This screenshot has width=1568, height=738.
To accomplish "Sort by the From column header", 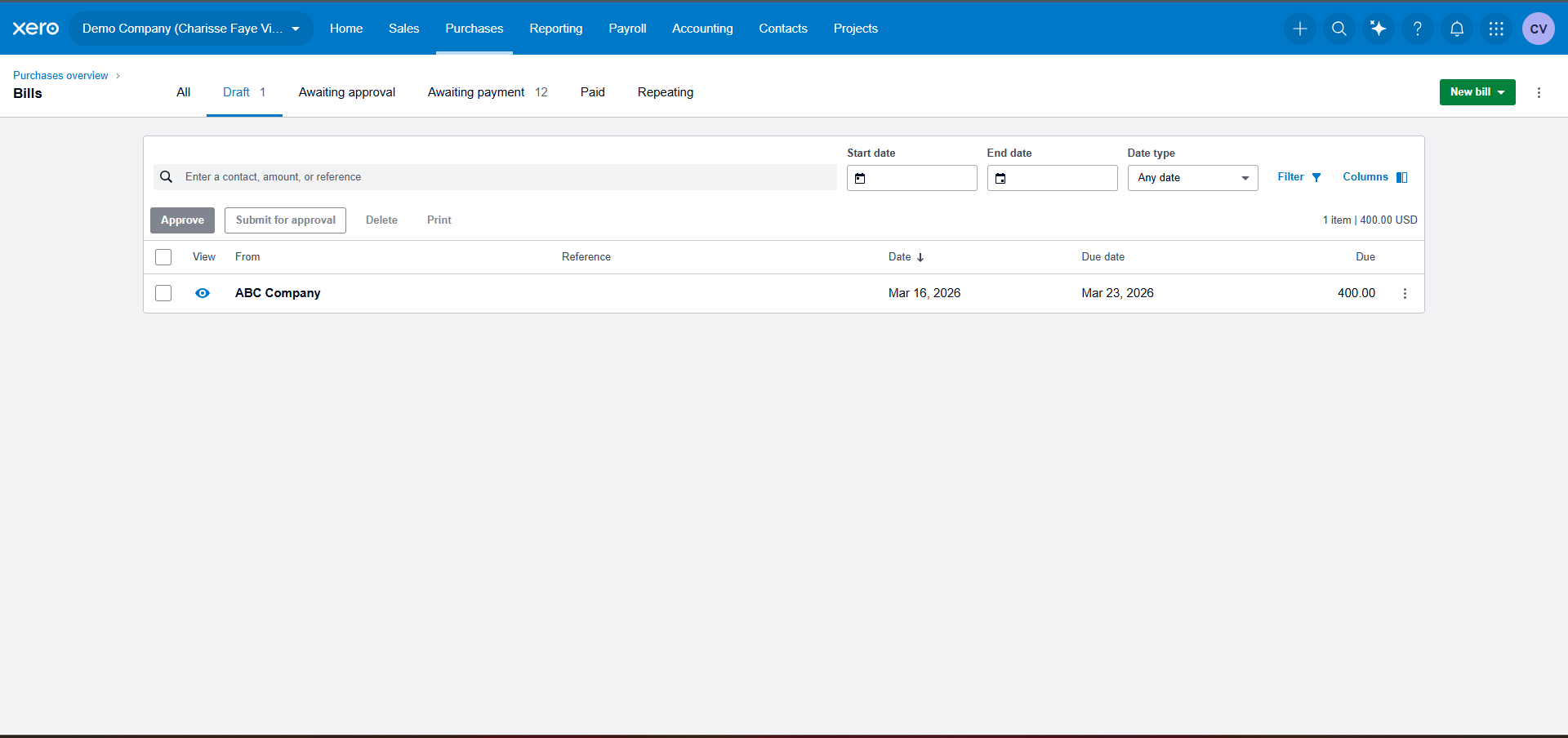I will click(247, 257).
